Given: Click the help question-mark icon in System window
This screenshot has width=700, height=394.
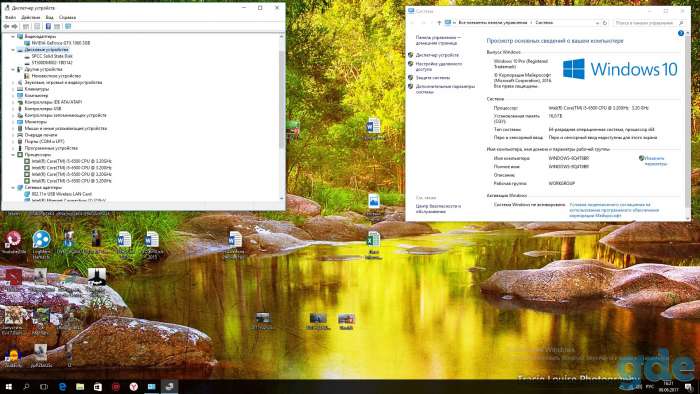Looking at the screenshot, I should [x=680, y=33].
